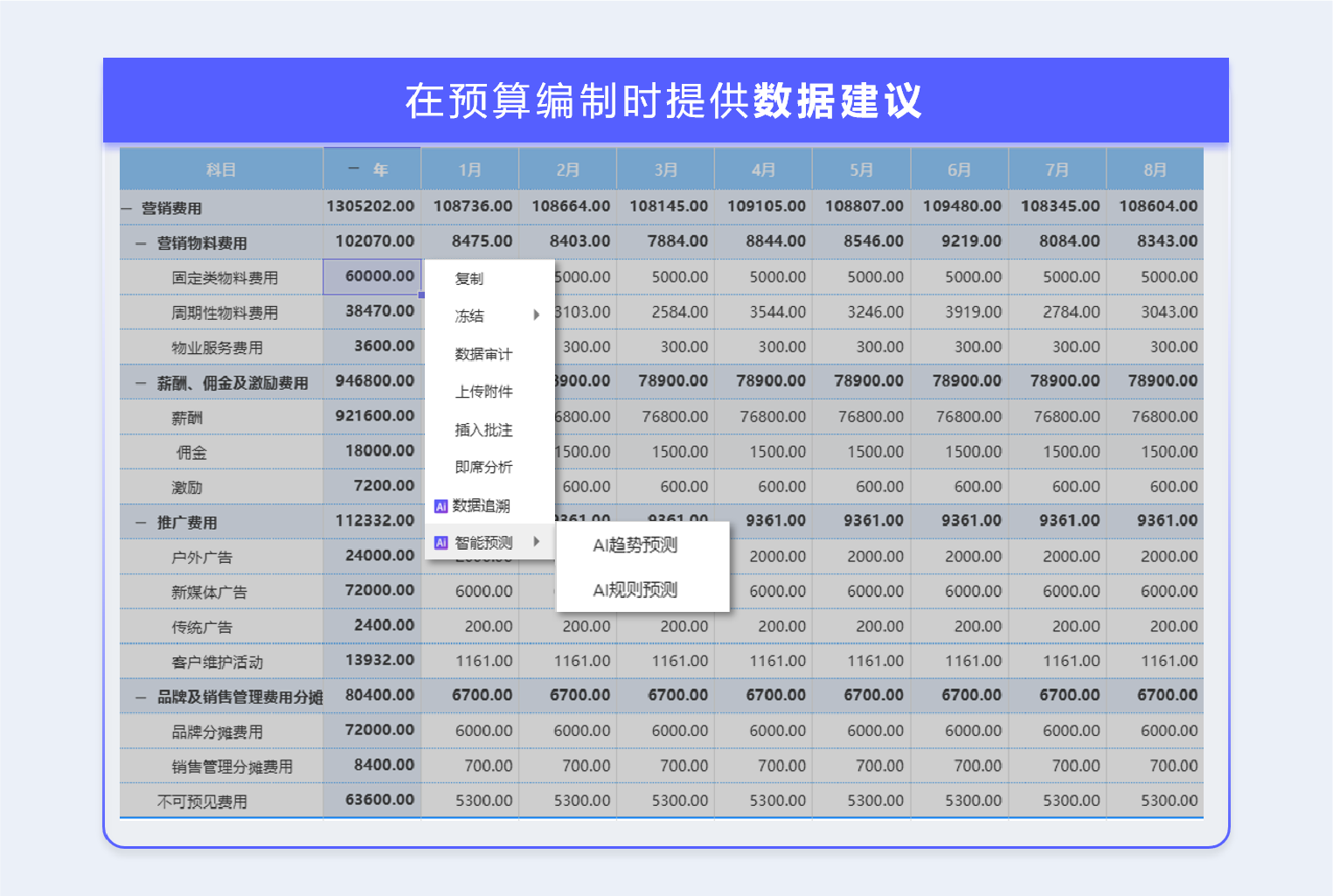This screenshot has width=1333, height=896.
Task: Click the yearly value 946800.00
Action: [375, 381]
